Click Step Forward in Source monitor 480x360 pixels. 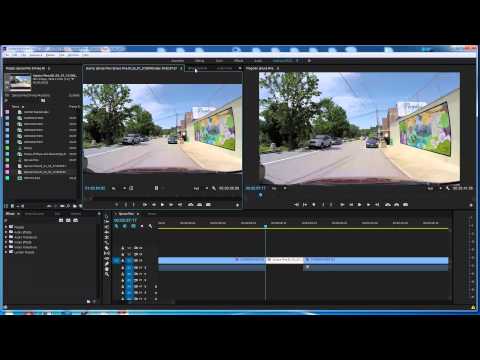[x=171, y=204]
